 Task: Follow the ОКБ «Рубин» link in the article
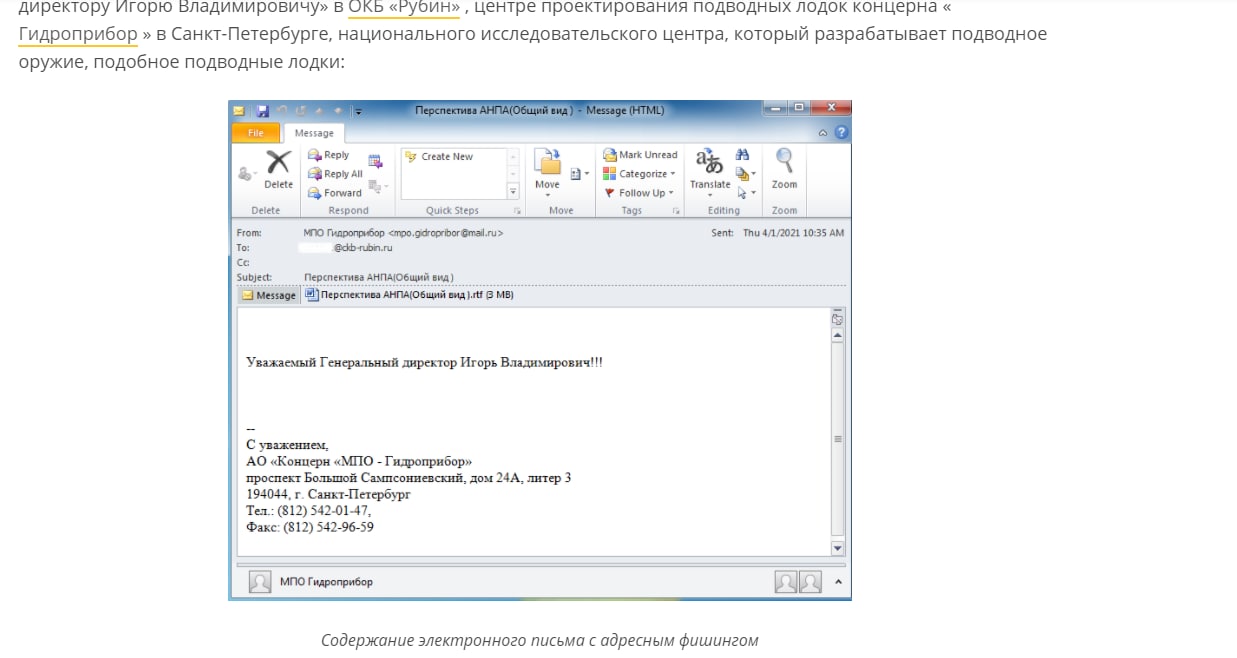403,8
